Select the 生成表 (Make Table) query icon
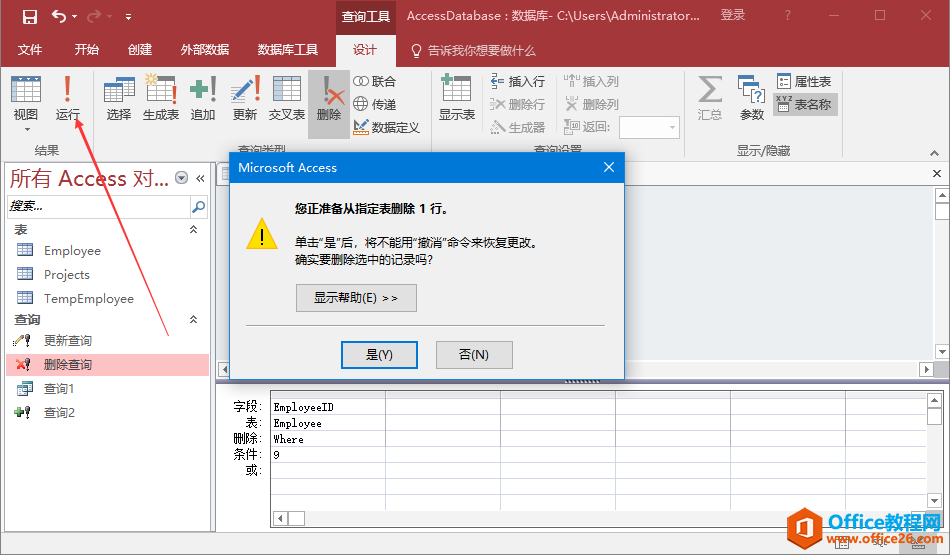This screenshot has height=556, width=950. [160, 98]
